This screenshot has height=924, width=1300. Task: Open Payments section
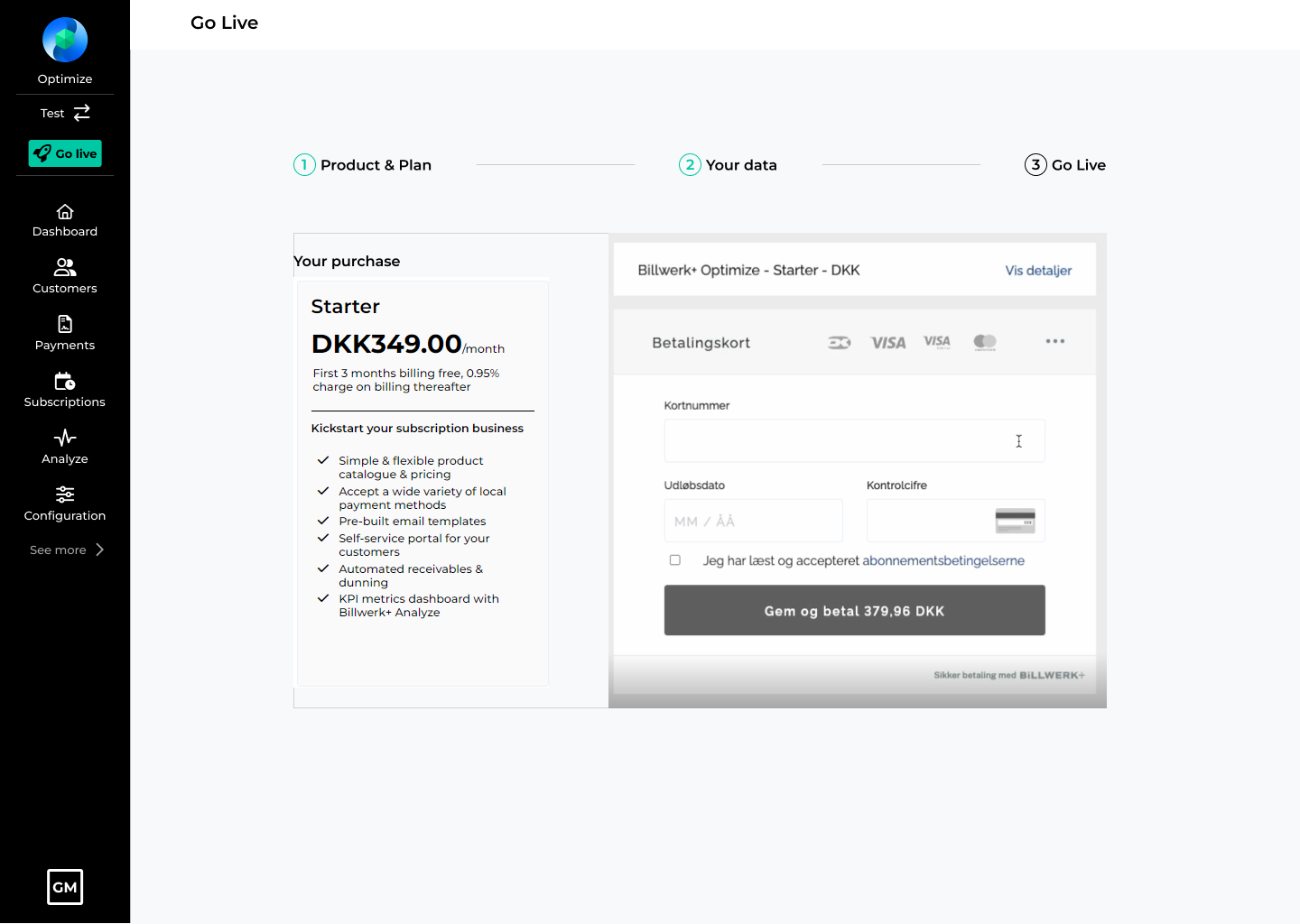pos(65,334)
